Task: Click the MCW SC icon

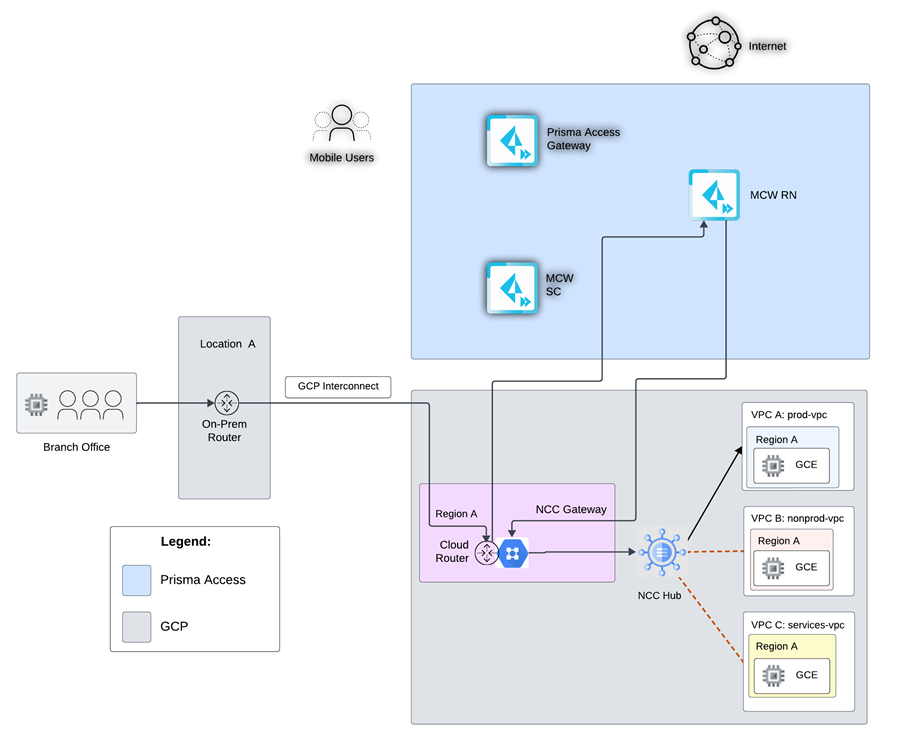Action: [513, 288]
